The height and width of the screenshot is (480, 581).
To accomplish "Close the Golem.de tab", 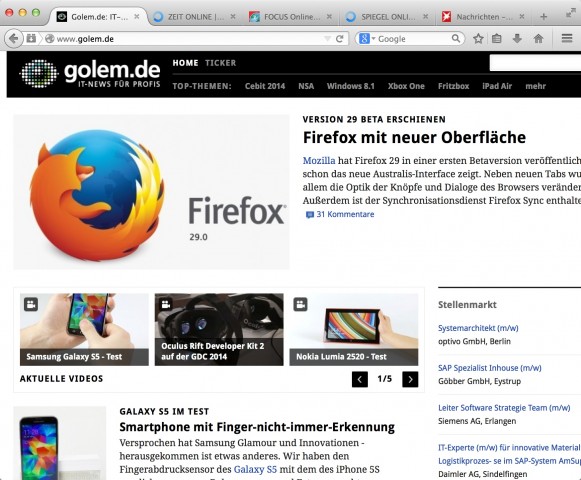I will pos(137,17).
